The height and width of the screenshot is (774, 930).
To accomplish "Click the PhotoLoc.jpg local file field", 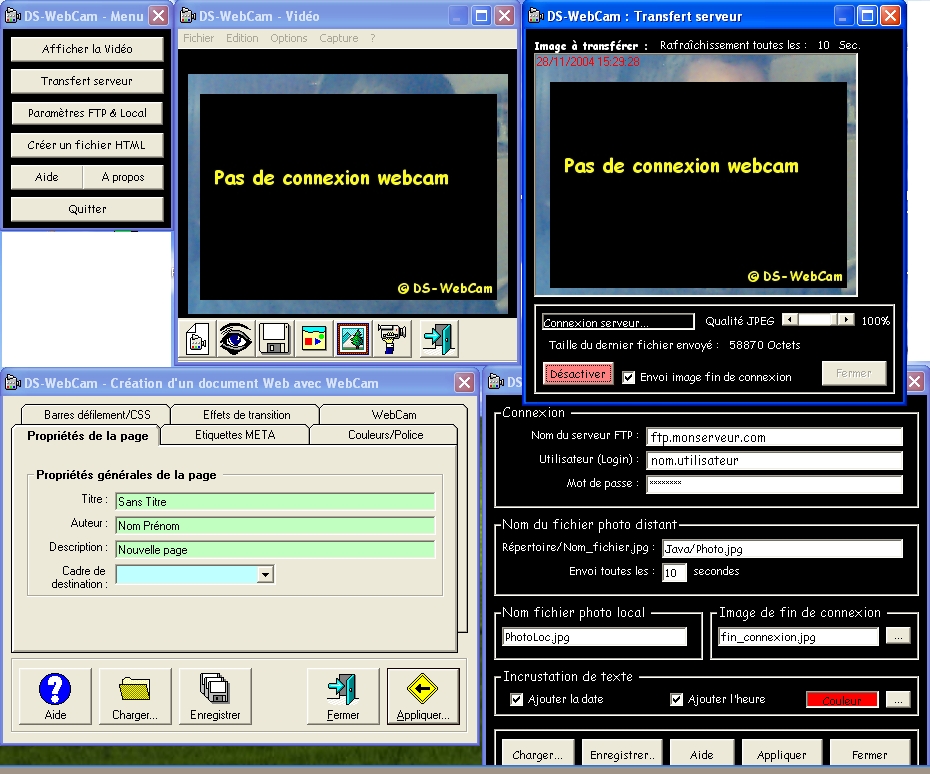I will point(594,637).
